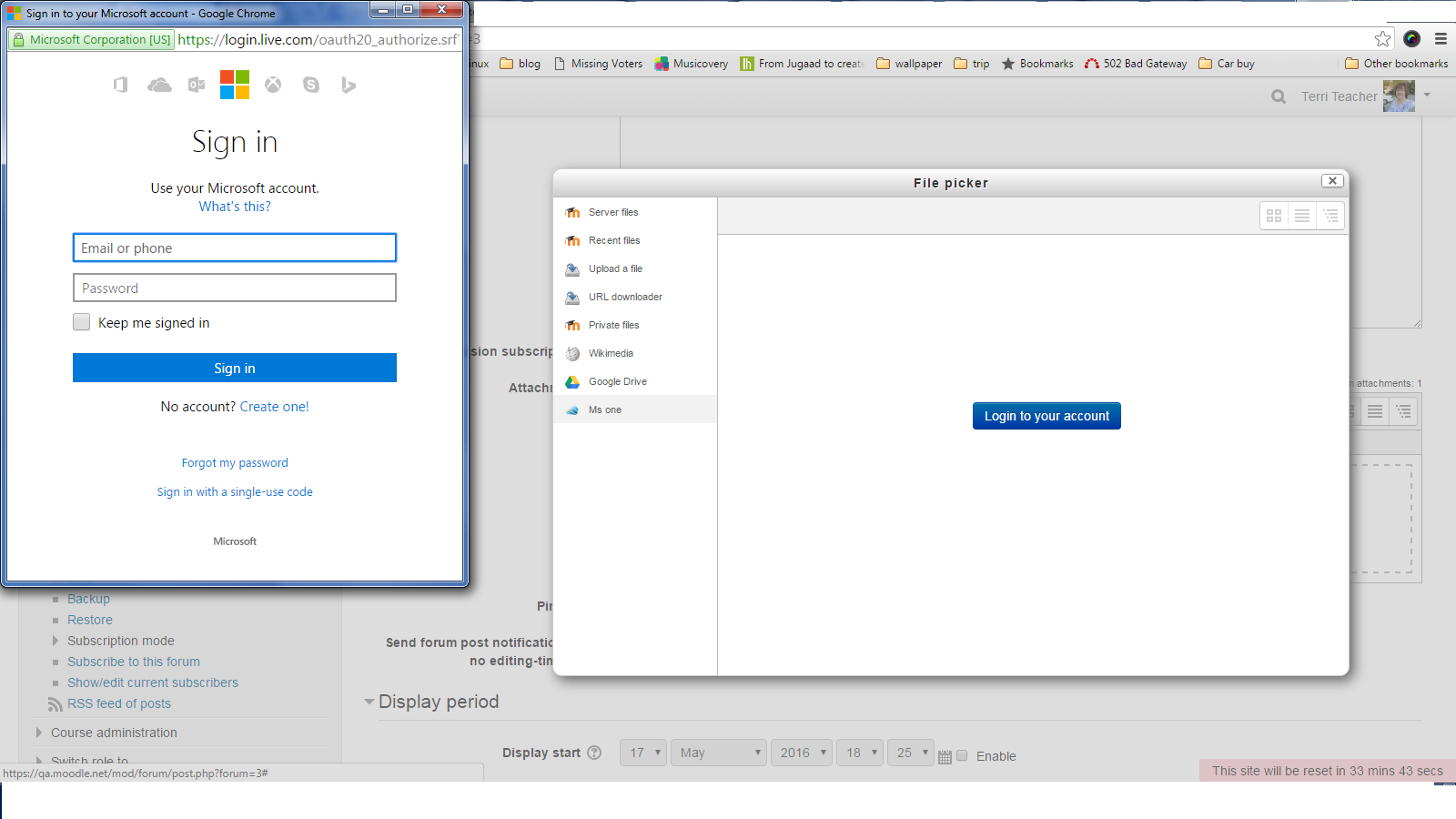Open the Missing Voters bookmark
Image resolution: width=1456 pixels, height=819 pixels.
click(598, 64)
